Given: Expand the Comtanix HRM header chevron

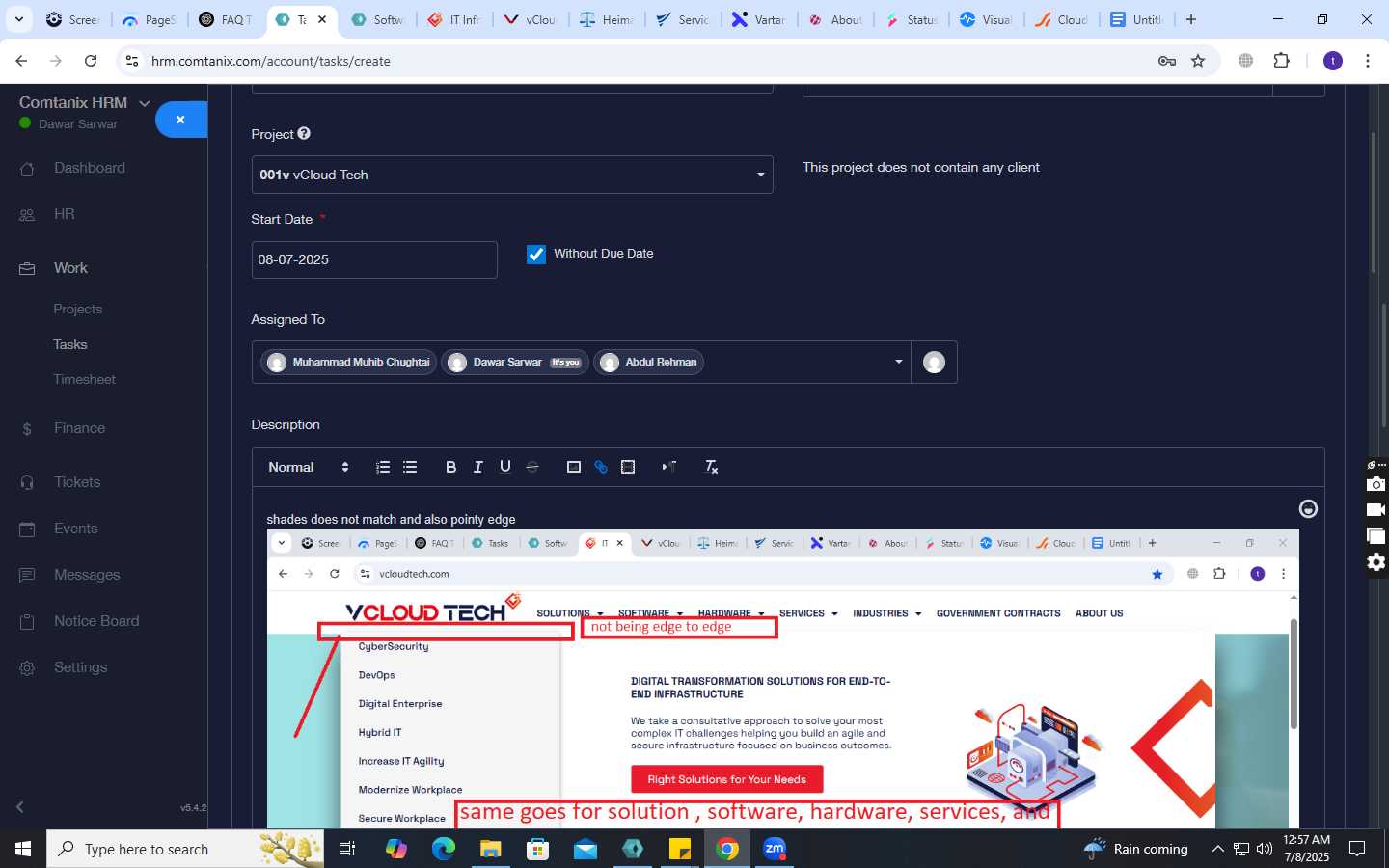Looking at the screenshot, I should [x=145, y=103].
